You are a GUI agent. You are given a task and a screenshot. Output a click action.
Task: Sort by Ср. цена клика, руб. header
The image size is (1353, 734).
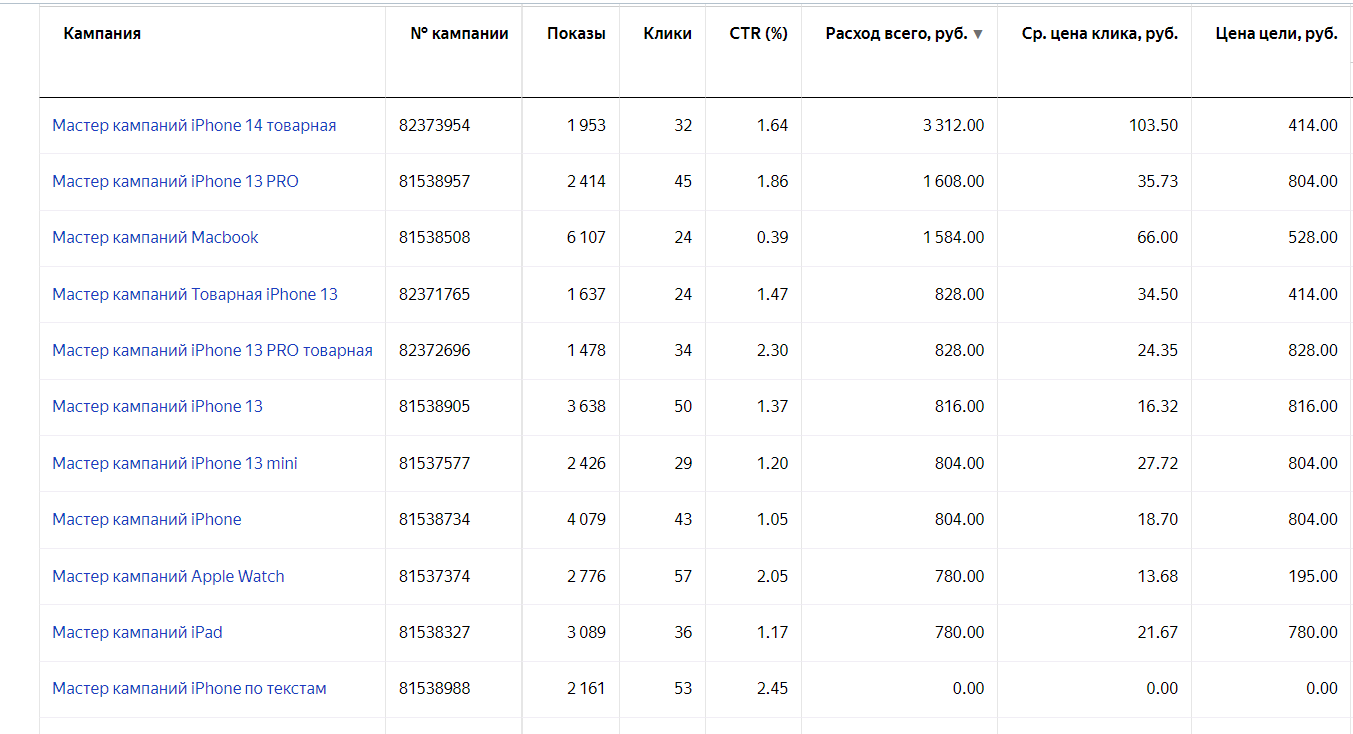[1100, 33]
